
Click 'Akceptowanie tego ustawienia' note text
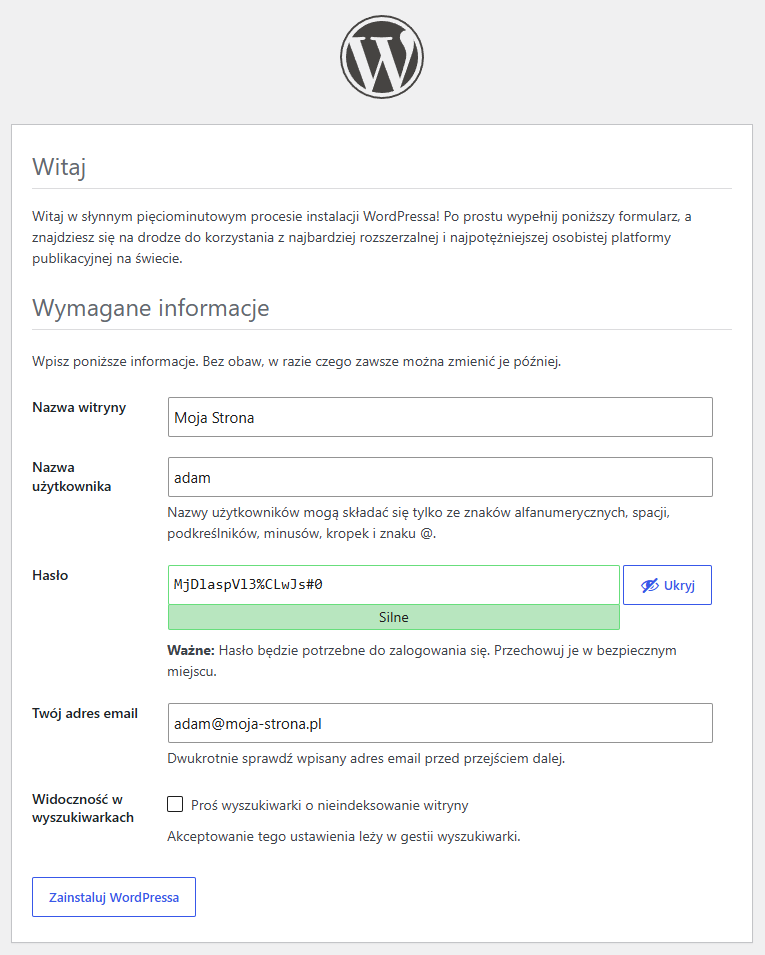click(344, 837)
